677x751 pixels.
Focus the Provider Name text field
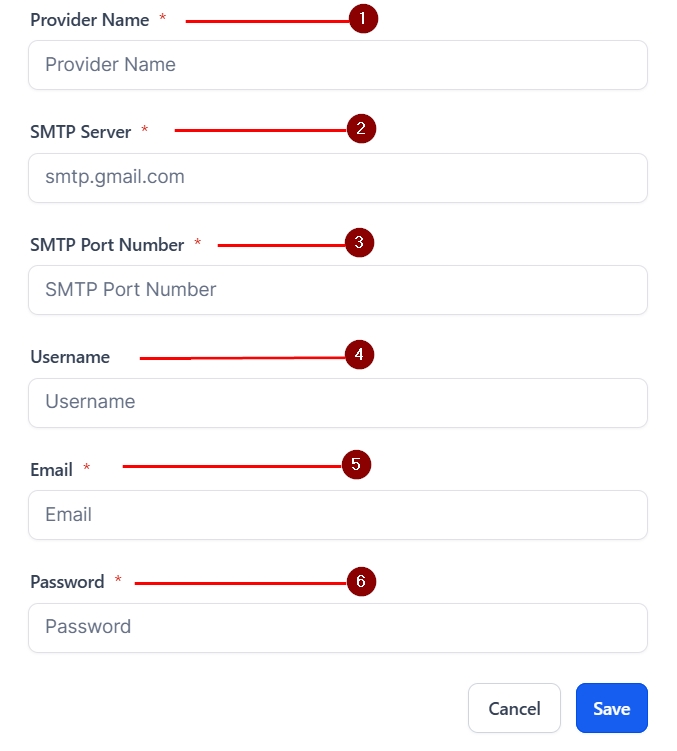tap(338, 65)
